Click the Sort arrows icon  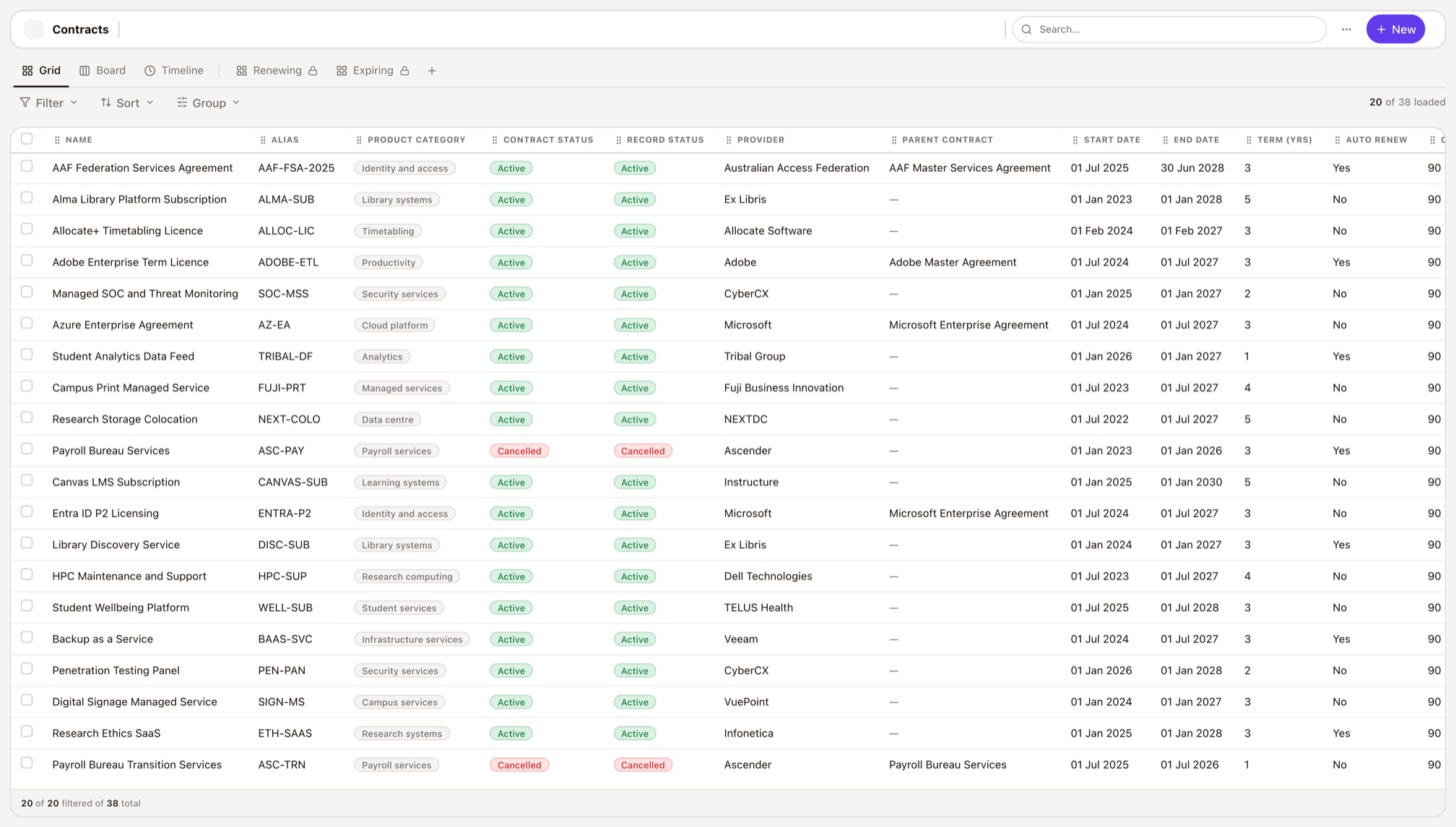(x=106, y=103)
